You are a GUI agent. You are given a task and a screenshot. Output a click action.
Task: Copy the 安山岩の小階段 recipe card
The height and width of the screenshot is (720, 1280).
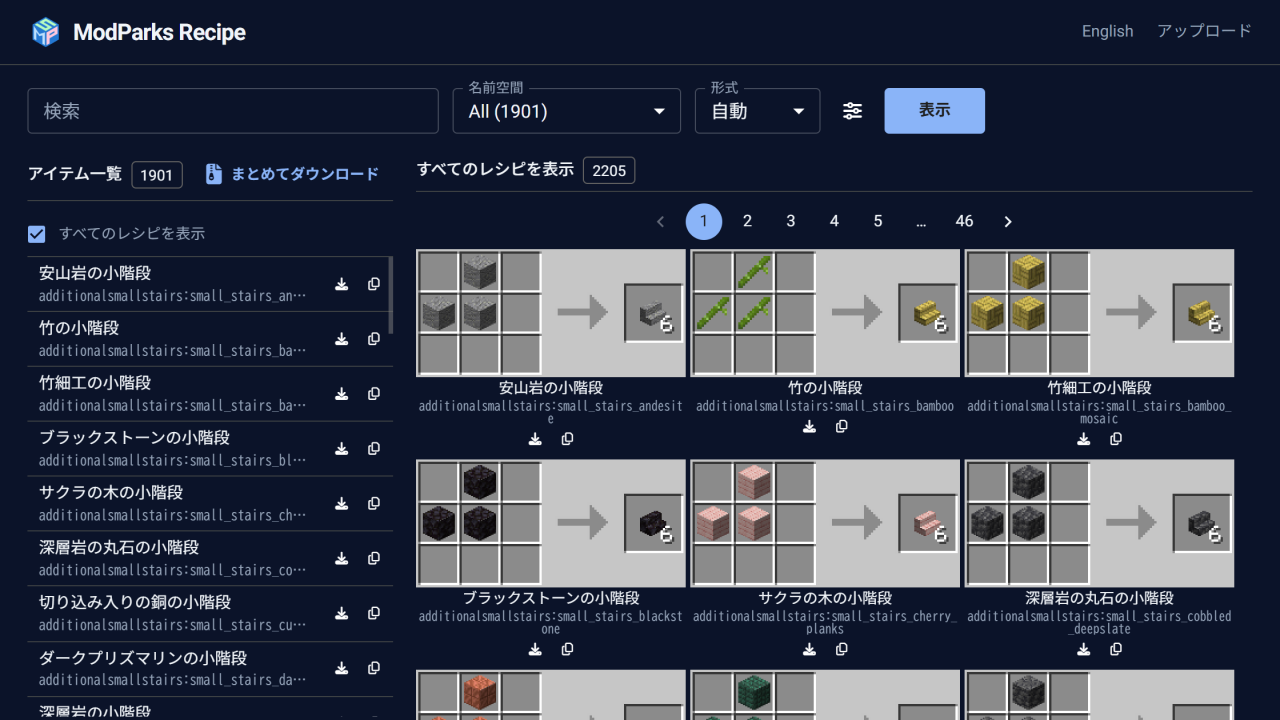[x=568, y=439]
